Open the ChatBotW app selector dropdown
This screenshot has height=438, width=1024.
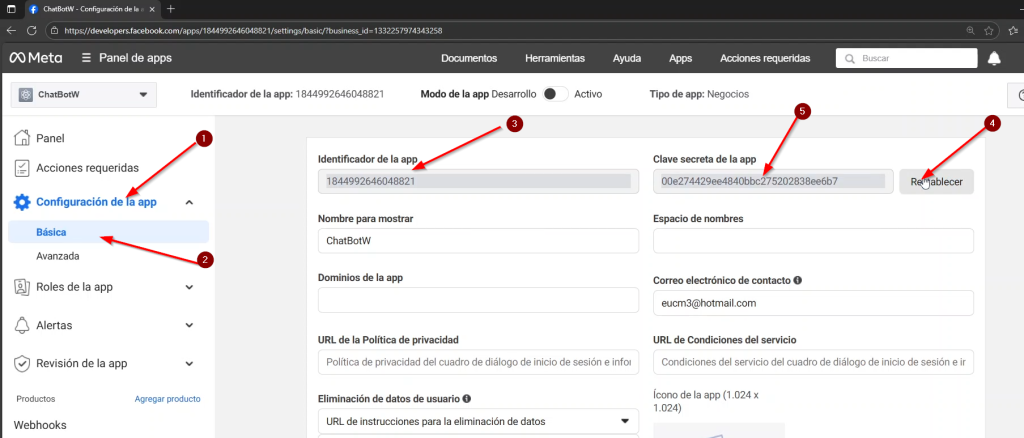pyautogui.click(x=84, y=95)
